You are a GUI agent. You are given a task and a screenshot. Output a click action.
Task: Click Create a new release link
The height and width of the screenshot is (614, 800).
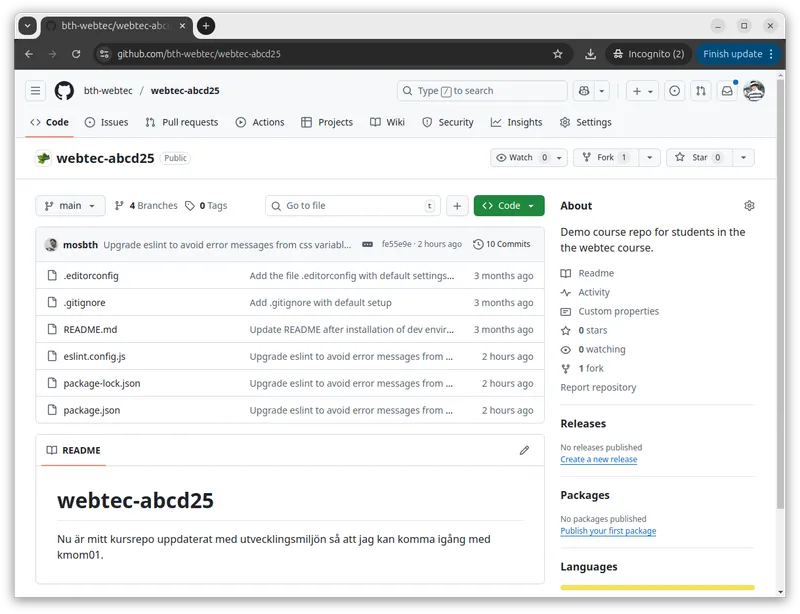[x=598, y=460]
